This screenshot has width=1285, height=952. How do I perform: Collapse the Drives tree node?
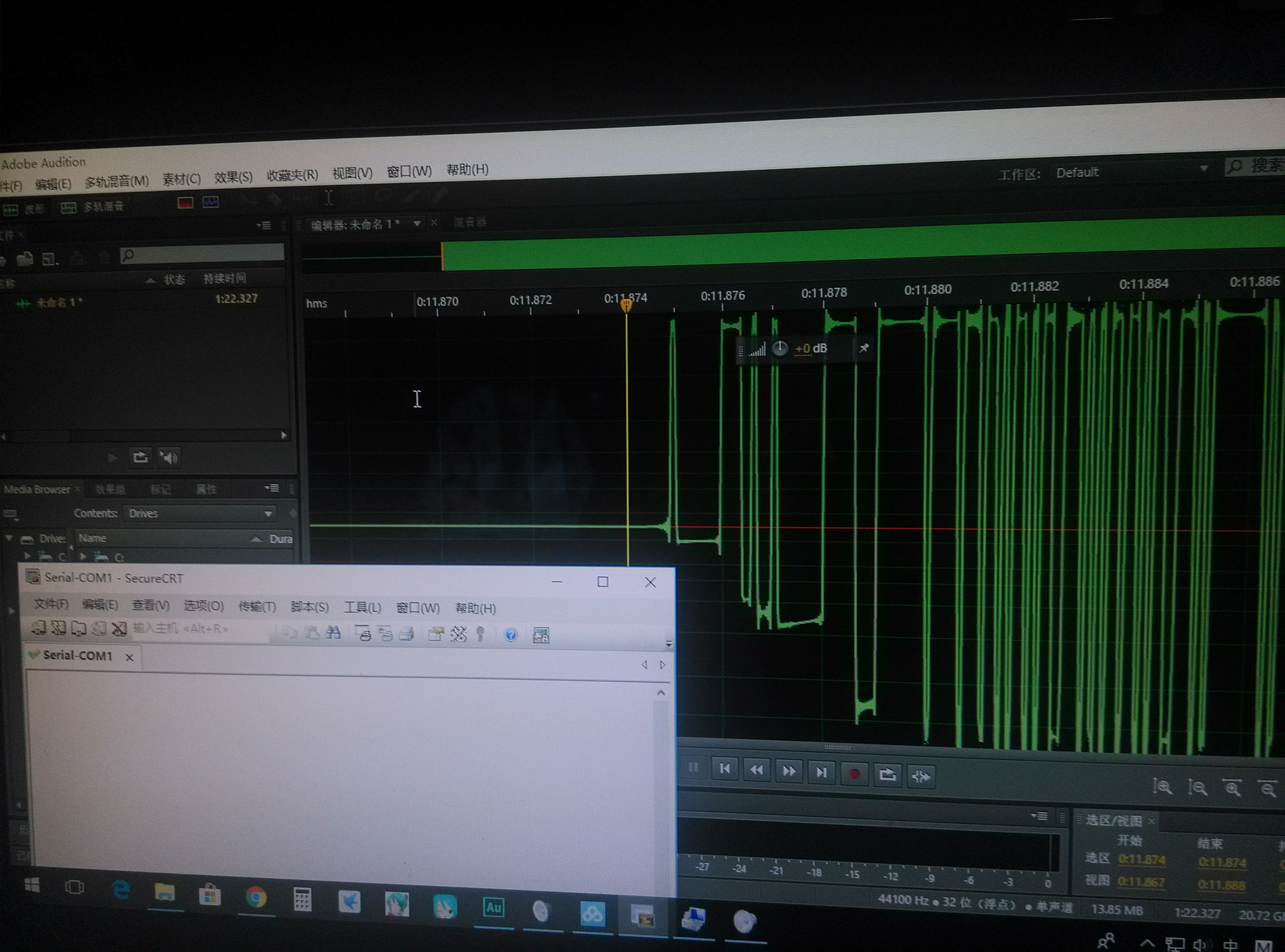coord(9,538)
